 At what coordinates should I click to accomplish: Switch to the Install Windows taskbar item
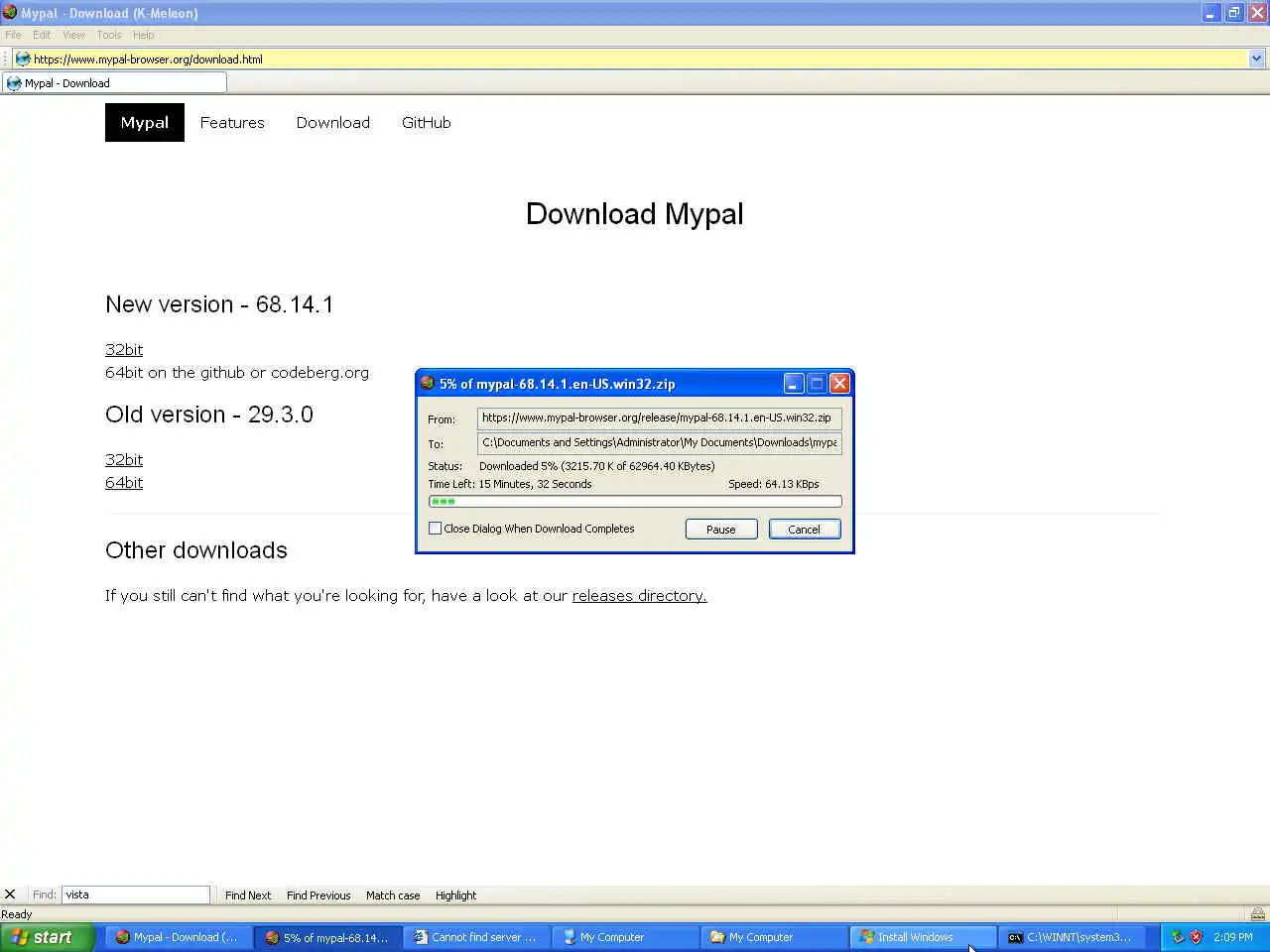pos(923,937)
